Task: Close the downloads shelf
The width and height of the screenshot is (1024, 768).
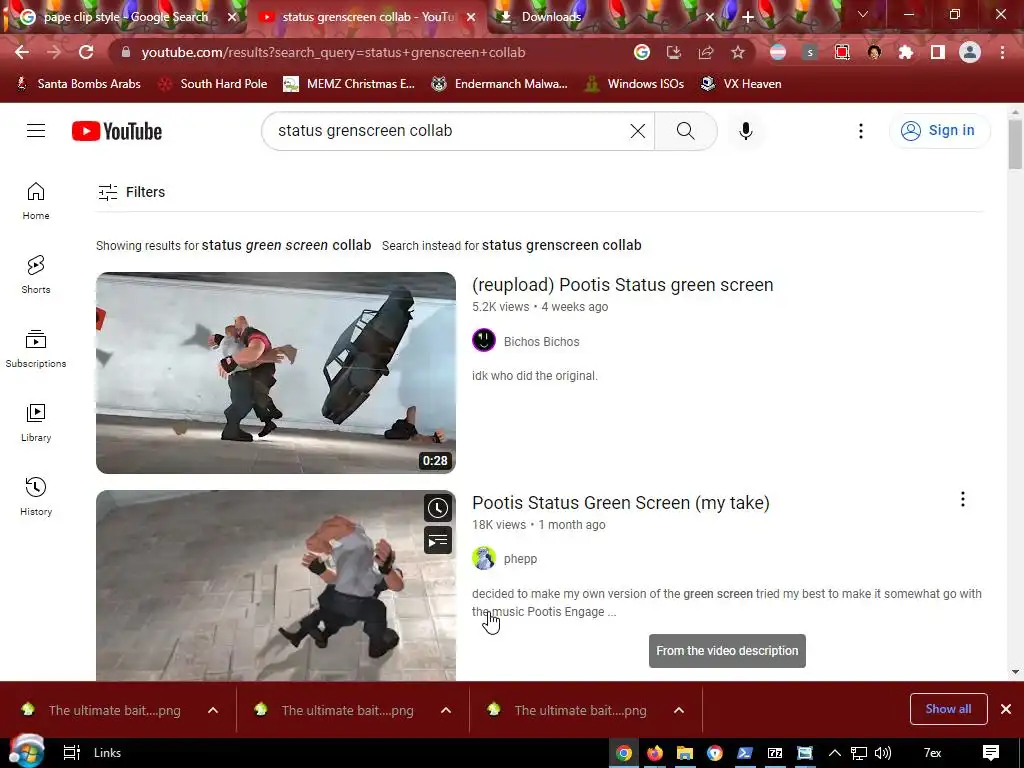Action: click(1006, 709)
